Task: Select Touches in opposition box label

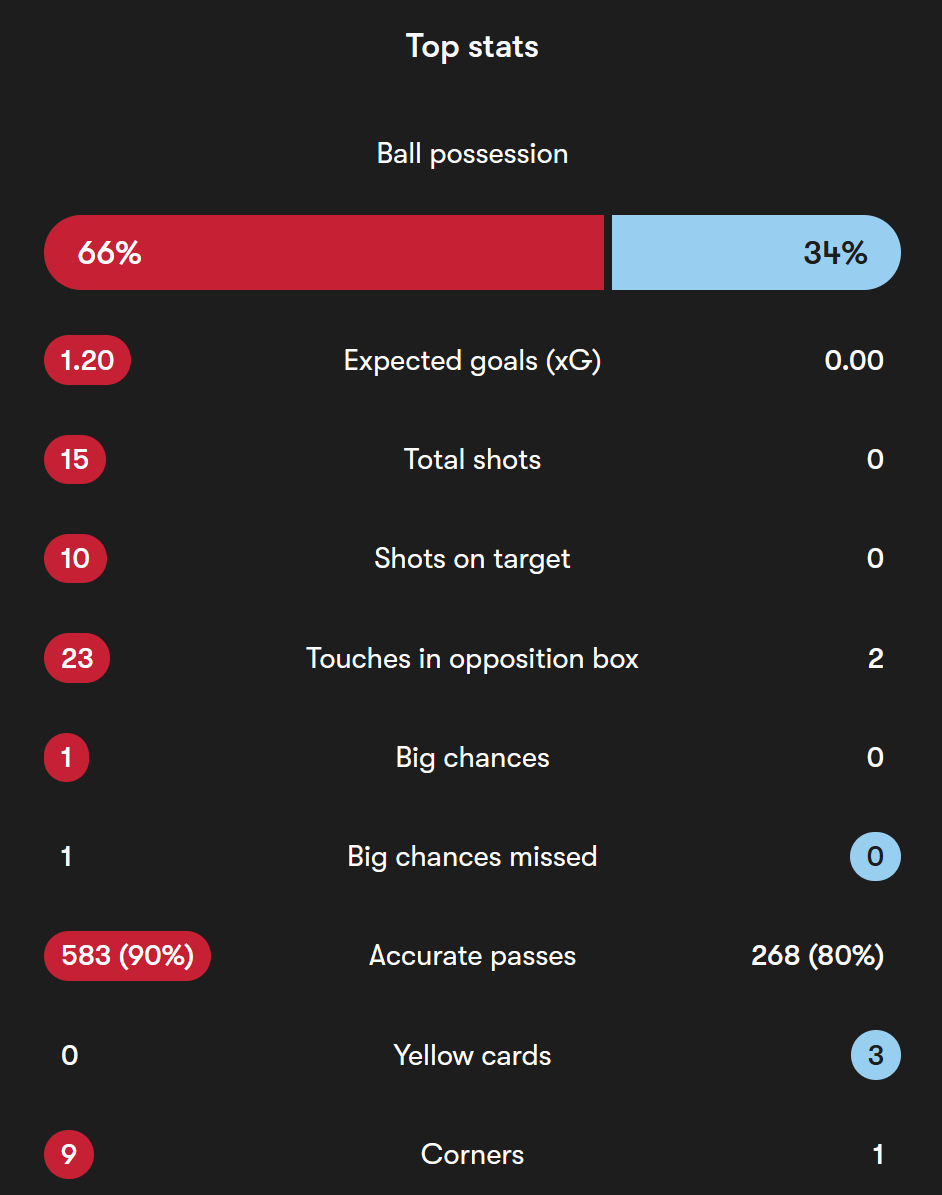Action: point(472,658)
